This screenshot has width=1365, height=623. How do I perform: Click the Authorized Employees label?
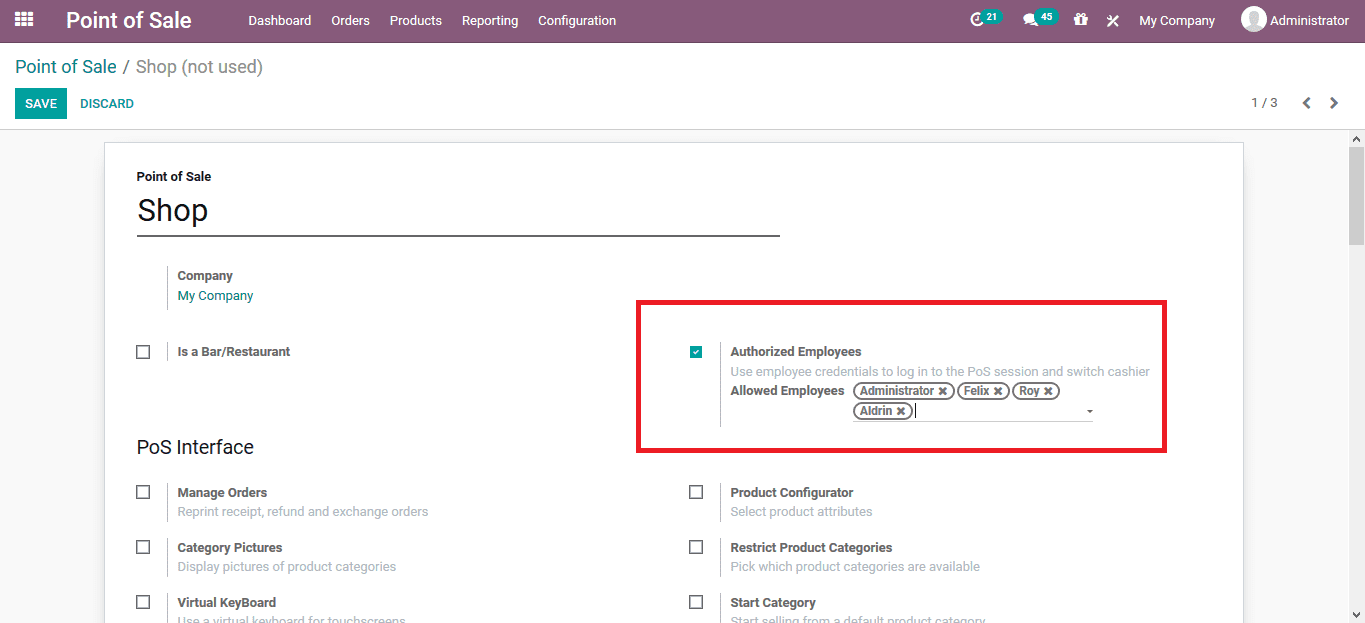coord(796,352)
